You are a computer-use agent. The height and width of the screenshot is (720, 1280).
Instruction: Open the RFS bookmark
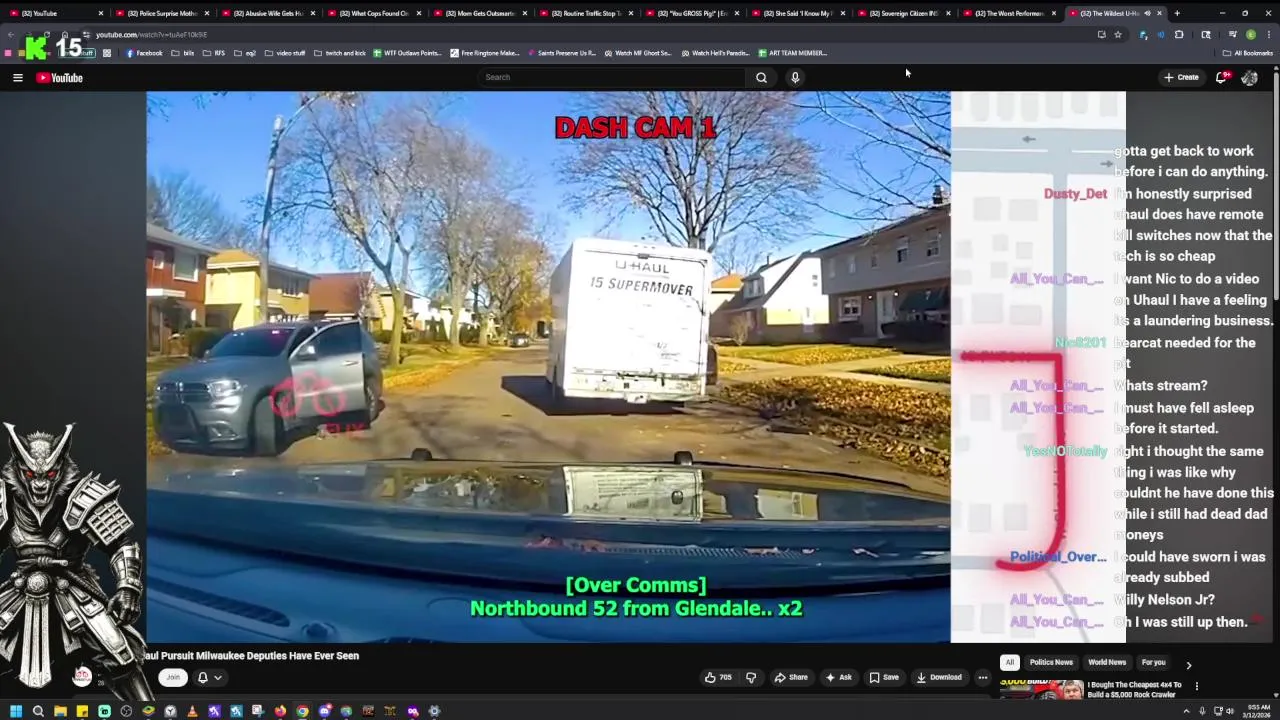(x=213, y=53)
